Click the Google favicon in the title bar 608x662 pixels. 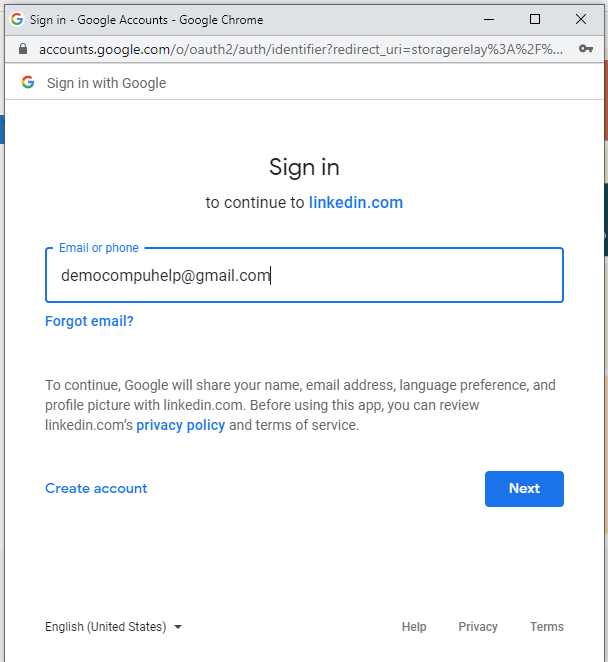coord(17,19)
